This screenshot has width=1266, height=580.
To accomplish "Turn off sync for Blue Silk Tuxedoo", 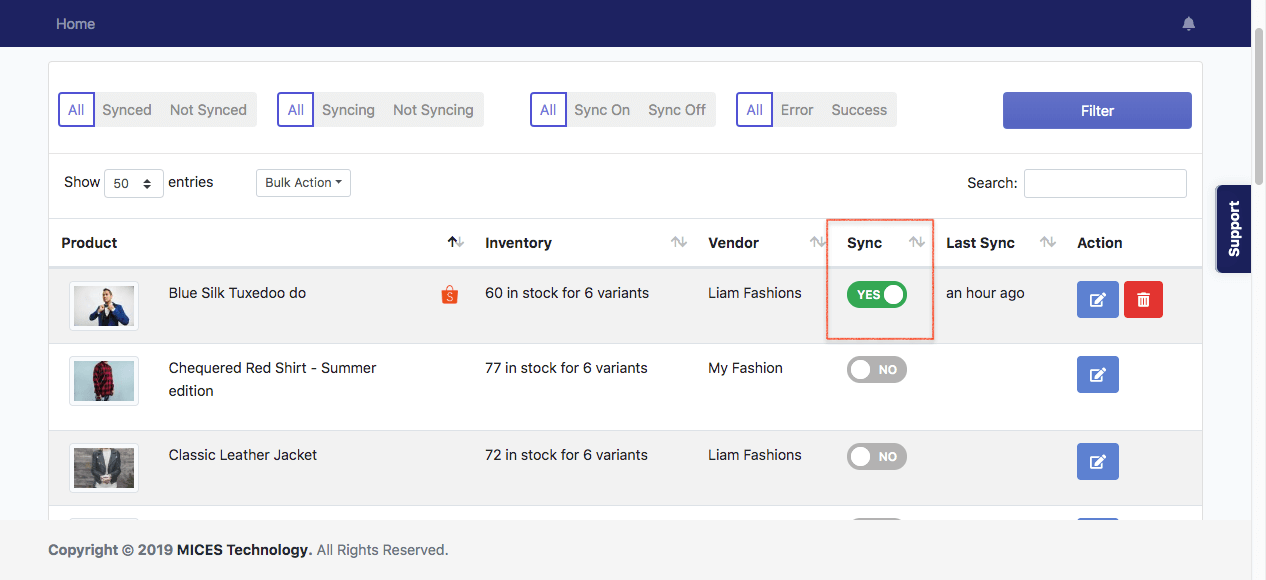I will [876, 295].
